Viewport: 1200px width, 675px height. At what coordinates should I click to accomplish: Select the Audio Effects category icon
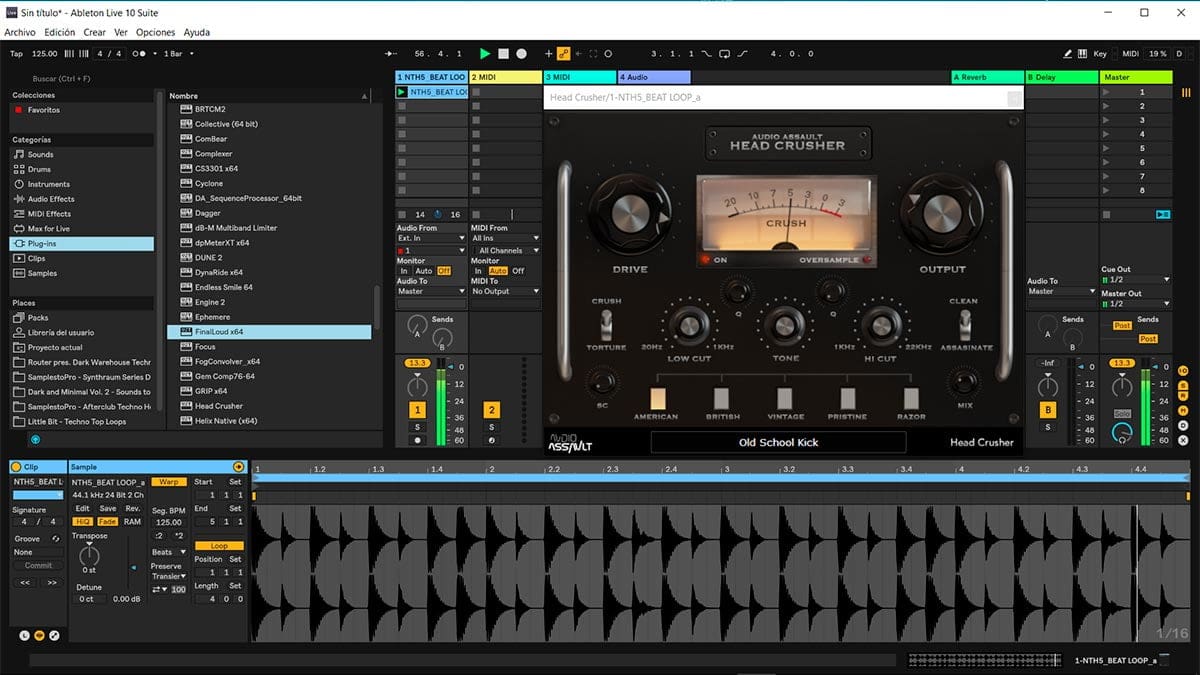[x=19, y=199]
